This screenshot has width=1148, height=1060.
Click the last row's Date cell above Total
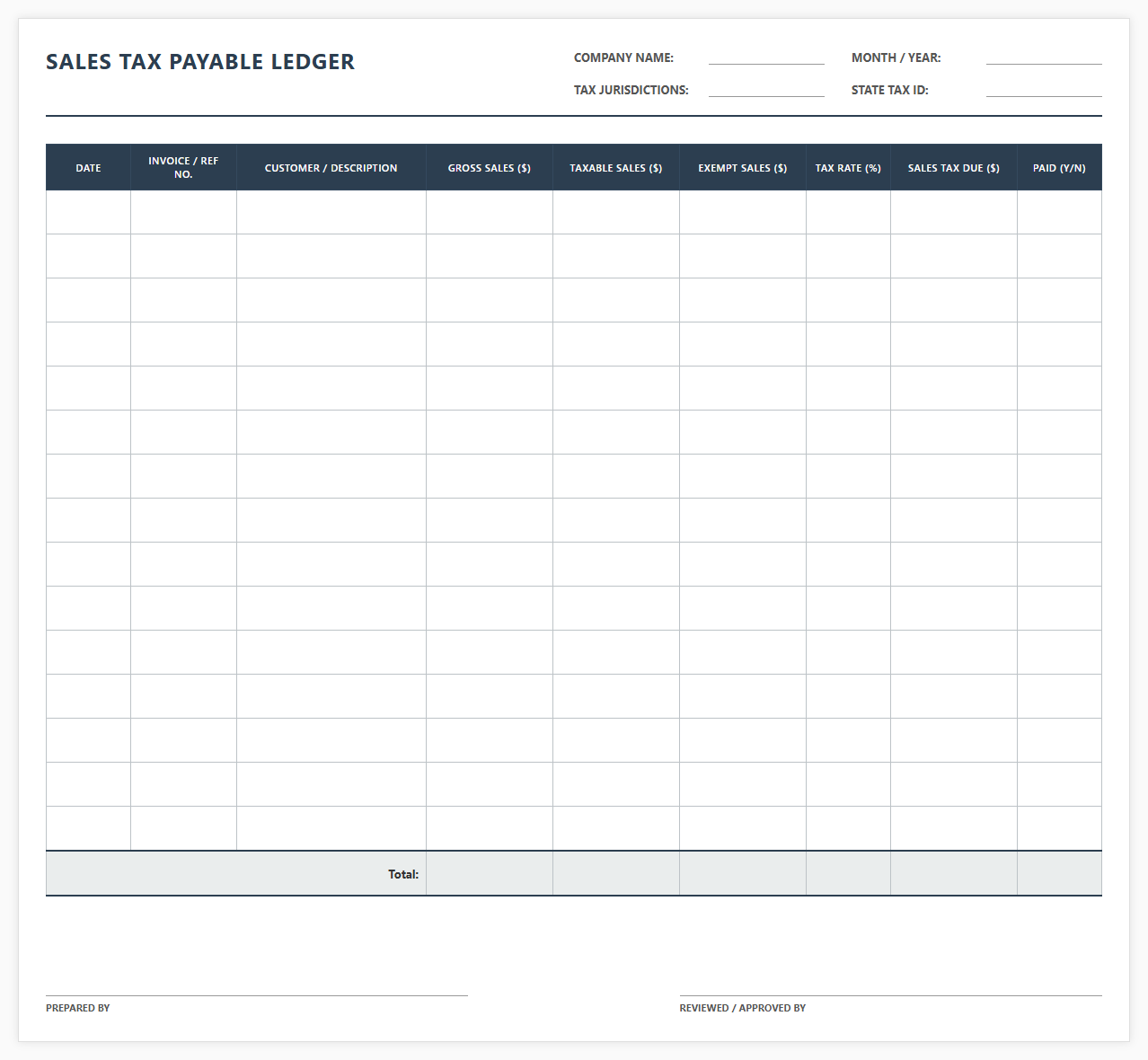(88, 828)
